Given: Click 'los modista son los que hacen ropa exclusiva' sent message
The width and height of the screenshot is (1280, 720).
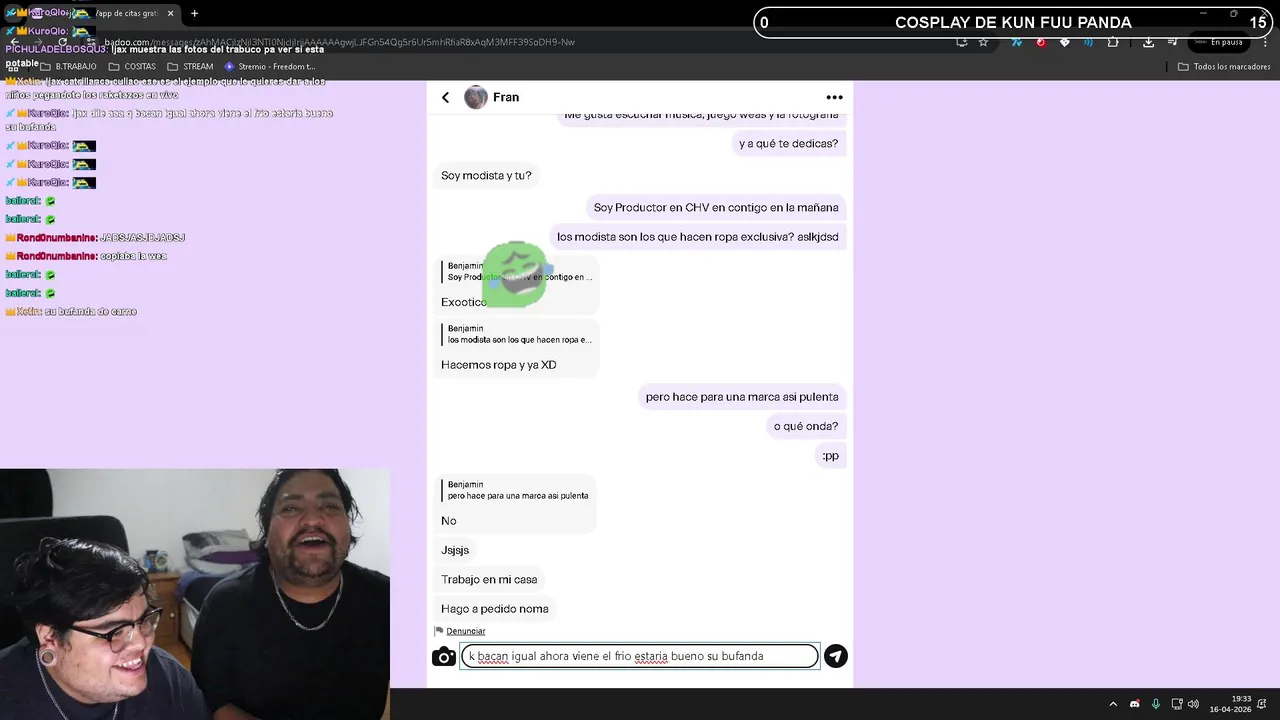Looking at the screenshot, I should point(698,237).
